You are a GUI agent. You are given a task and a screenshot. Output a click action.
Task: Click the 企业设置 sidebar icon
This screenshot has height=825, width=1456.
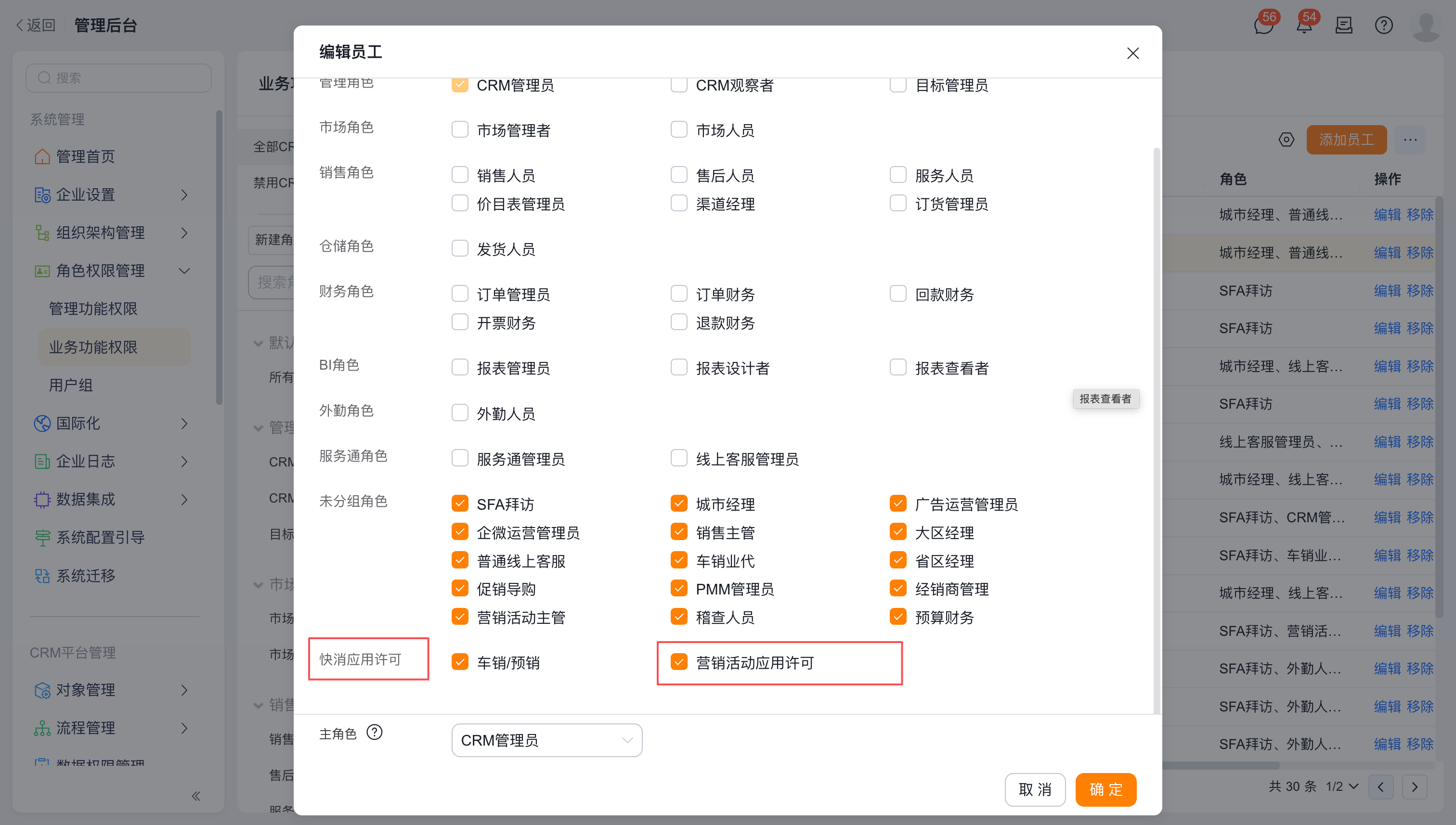(42, 195)
